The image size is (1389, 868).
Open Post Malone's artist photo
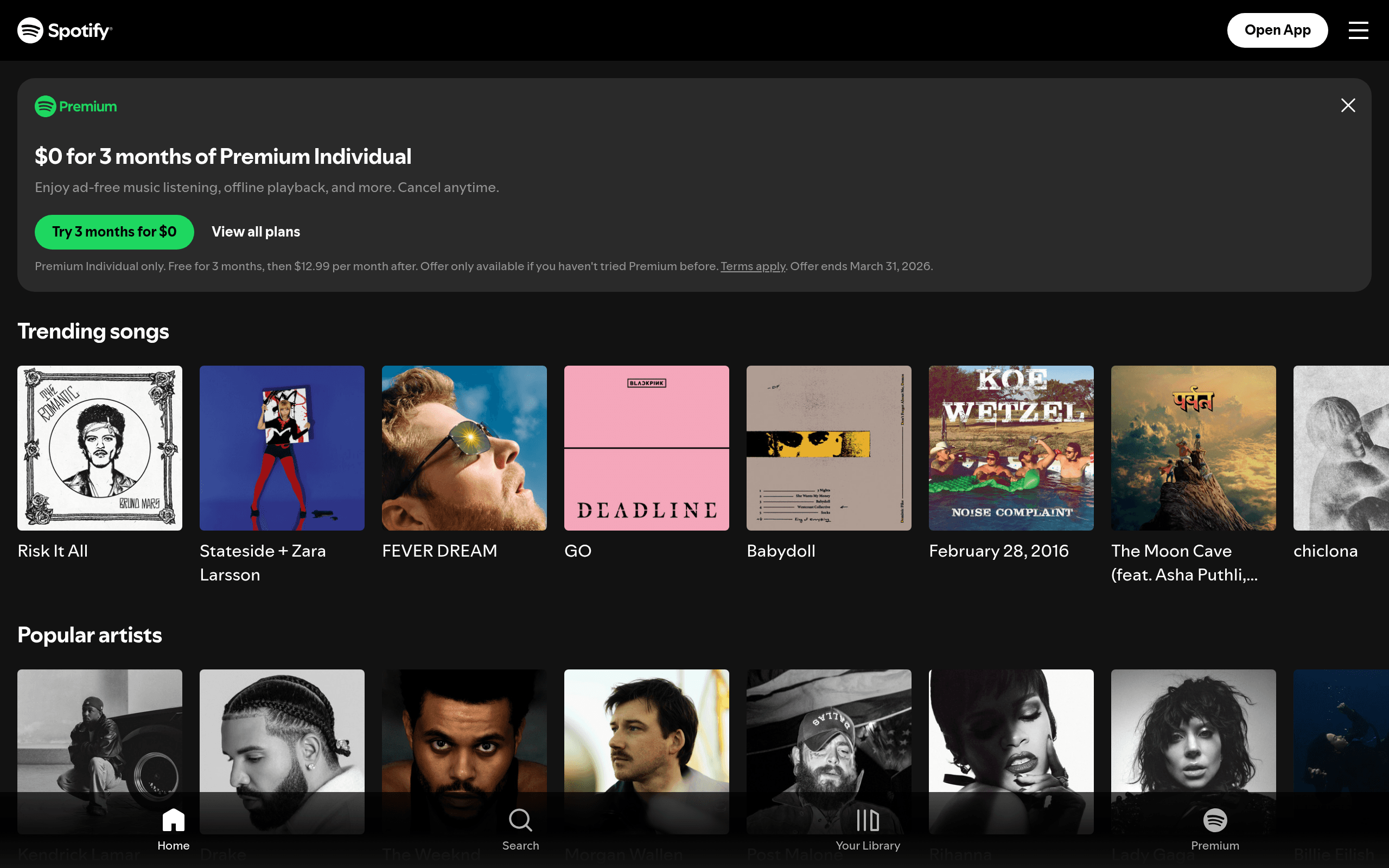click(829, 751)
